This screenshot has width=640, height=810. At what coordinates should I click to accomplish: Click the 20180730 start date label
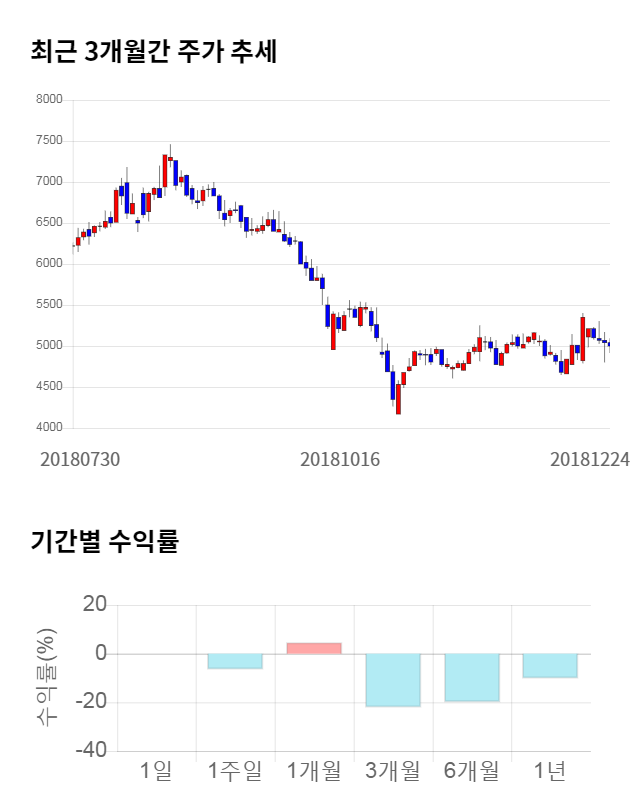coord(79,459)
